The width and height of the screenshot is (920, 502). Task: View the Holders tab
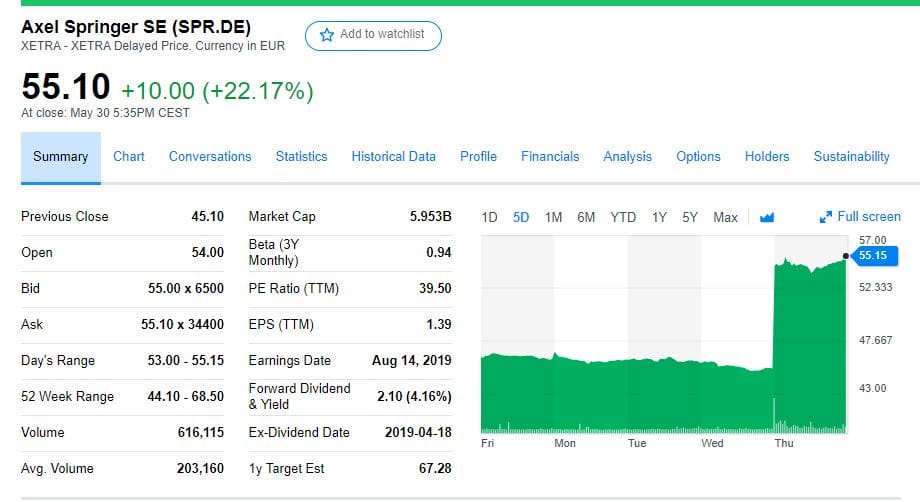pos(767,157)
